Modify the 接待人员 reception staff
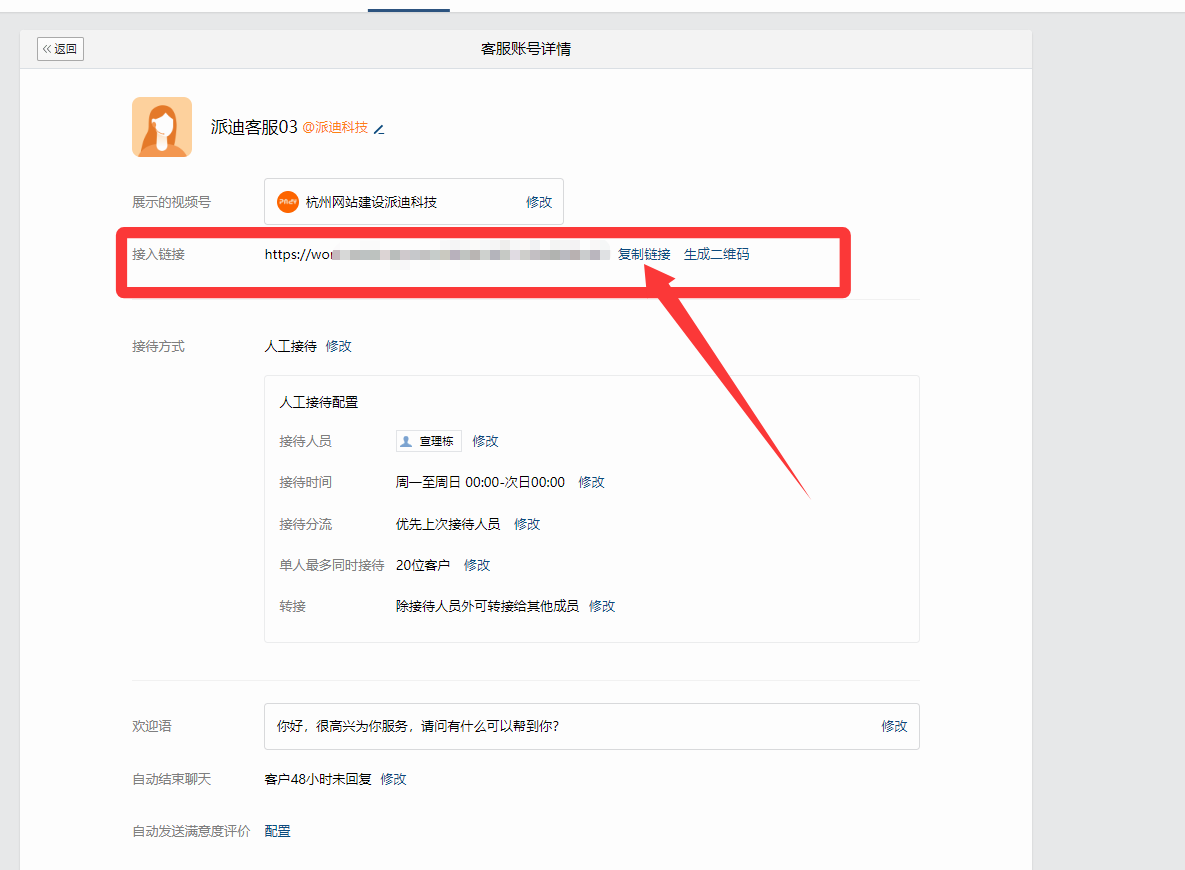1185x870 pixels. pos(485,441)
